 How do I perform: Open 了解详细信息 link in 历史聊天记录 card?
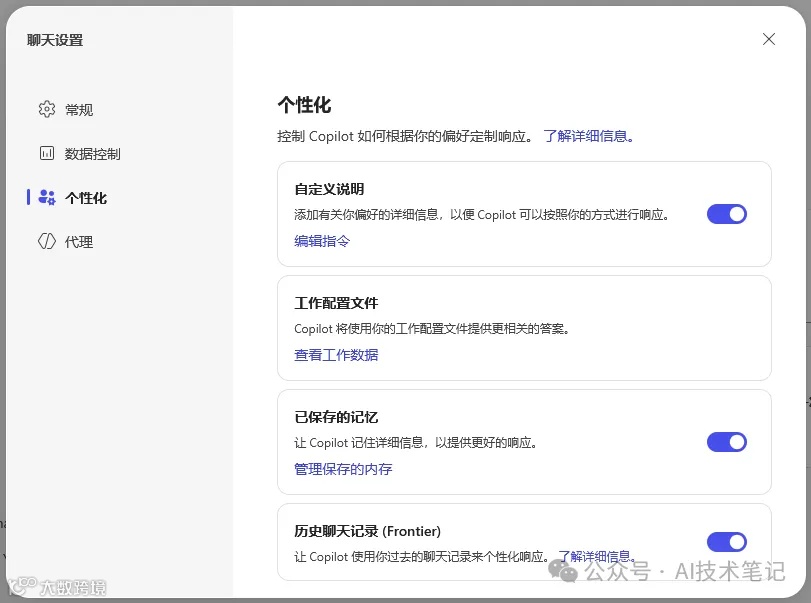597,556
